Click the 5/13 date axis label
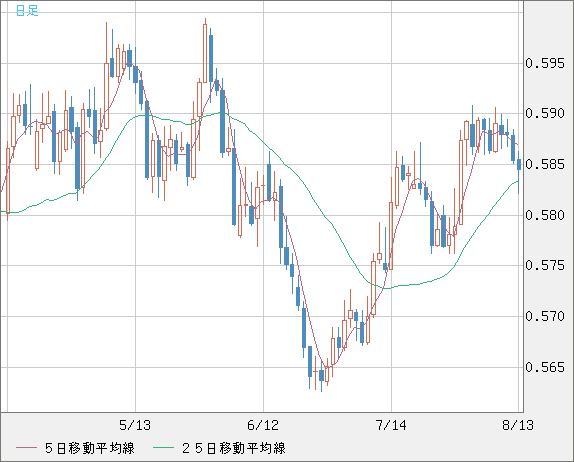 point(135,425)
